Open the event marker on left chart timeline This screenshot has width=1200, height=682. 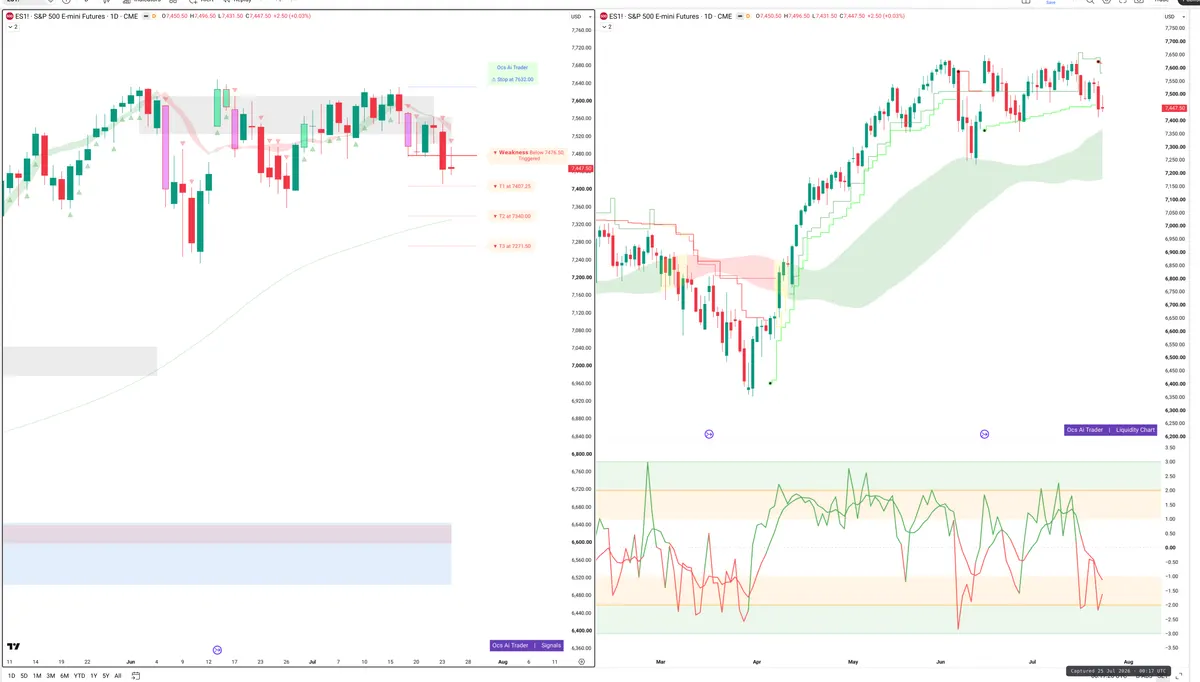[x=218, y=651]
